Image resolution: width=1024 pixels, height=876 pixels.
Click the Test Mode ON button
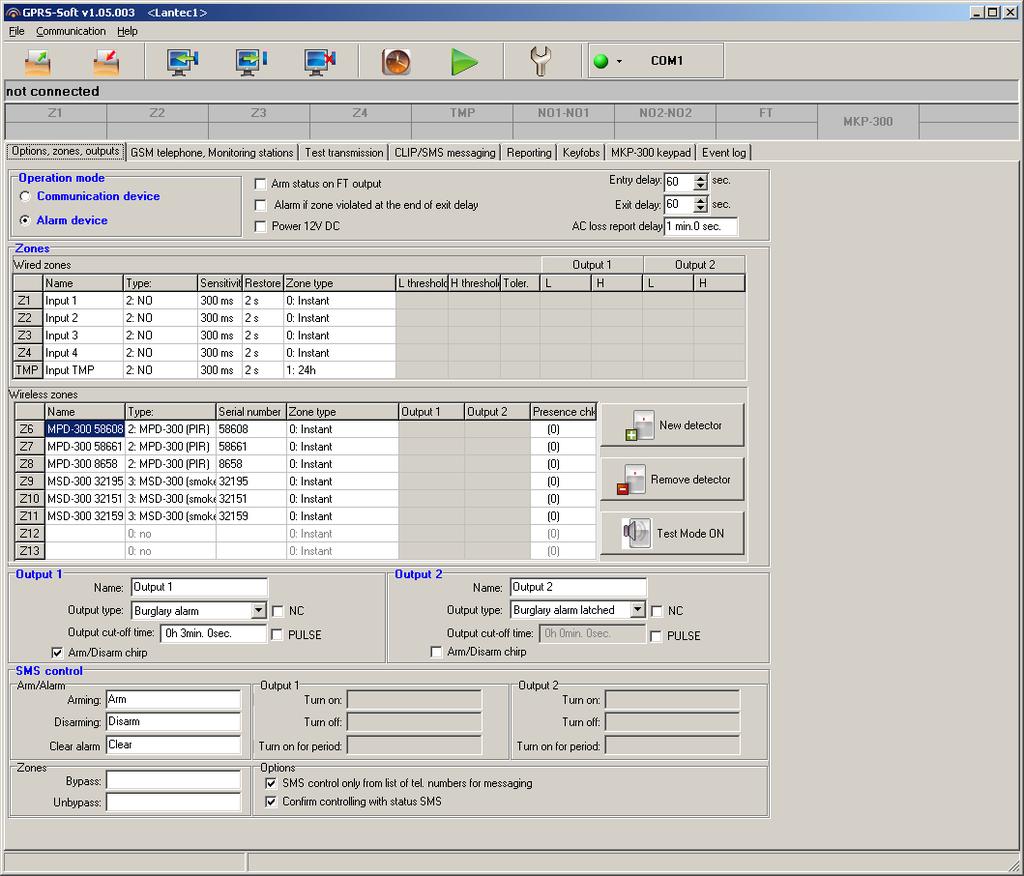click(x=672, y=533)
